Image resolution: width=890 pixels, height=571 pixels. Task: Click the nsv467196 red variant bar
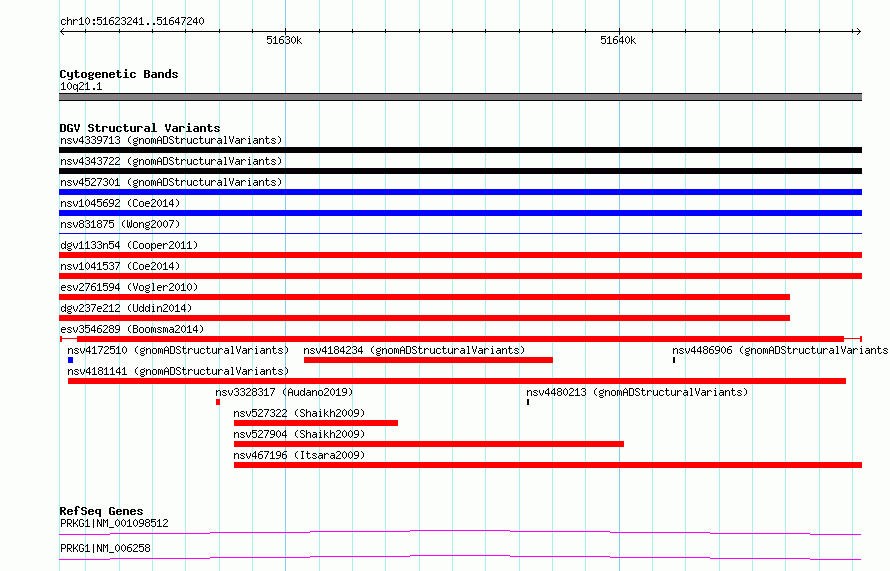coord(548,465)
